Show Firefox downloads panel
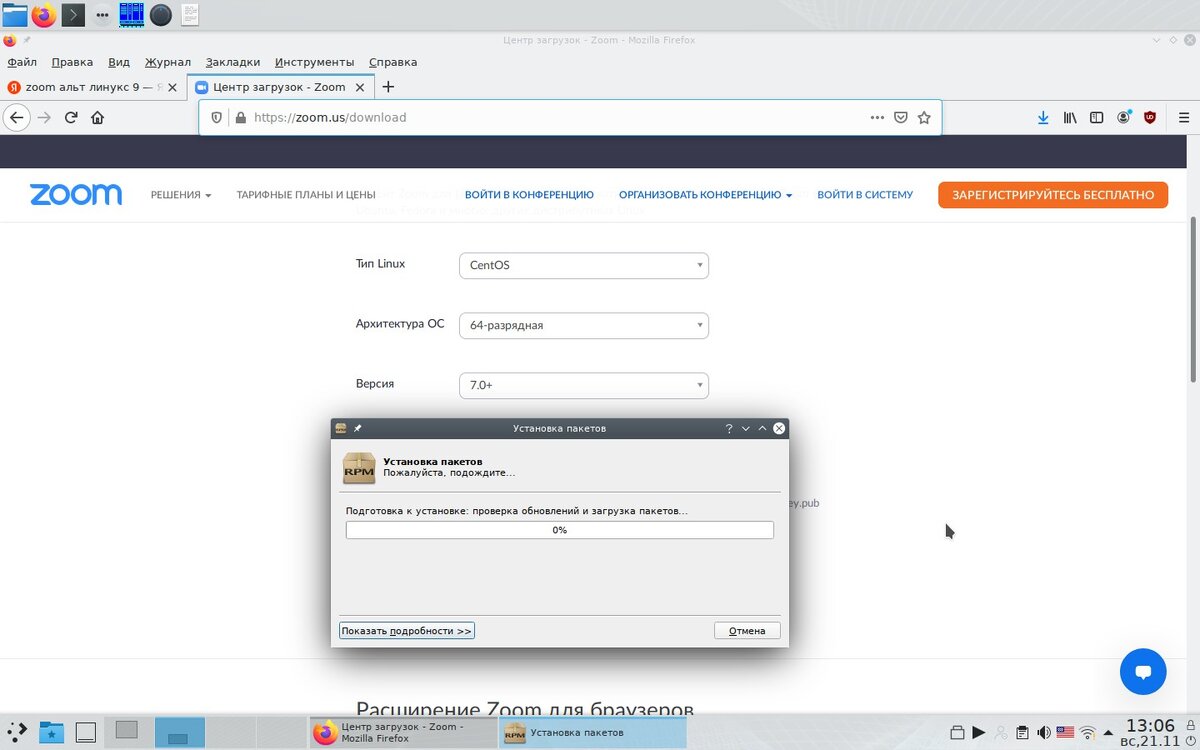Screen dimensions: 1200x750 (1043, 117)
